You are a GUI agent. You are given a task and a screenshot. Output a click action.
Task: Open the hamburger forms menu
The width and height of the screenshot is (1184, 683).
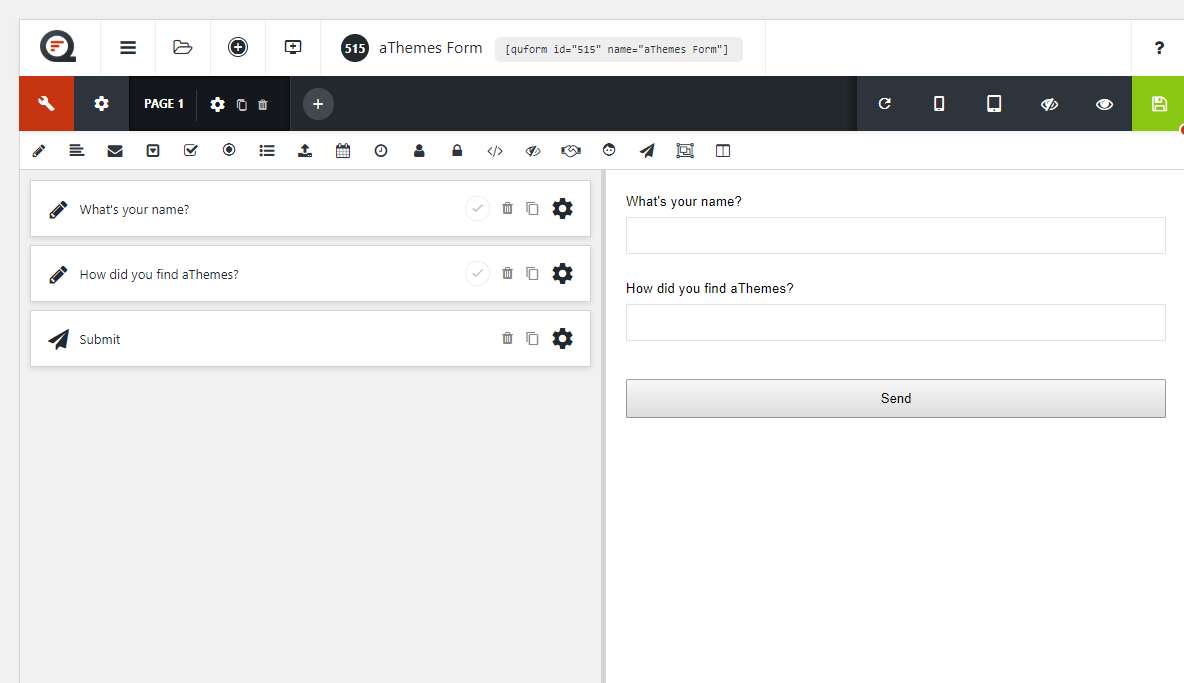pos(128,48)
